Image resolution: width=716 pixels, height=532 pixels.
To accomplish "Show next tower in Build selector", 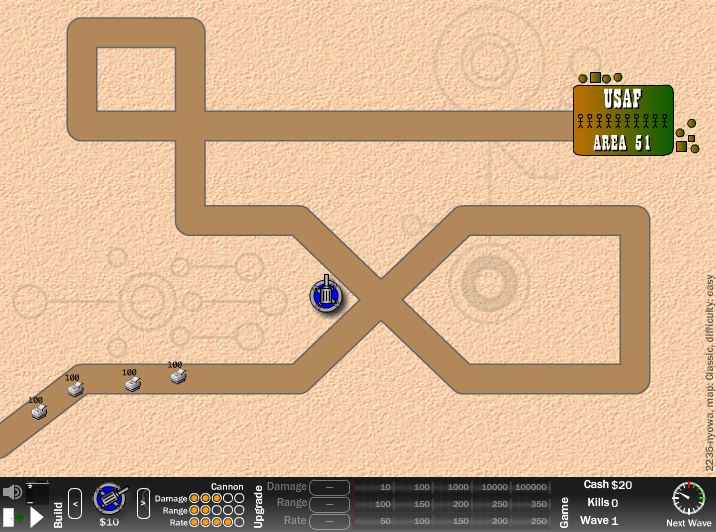I will [x=143, y=503].
